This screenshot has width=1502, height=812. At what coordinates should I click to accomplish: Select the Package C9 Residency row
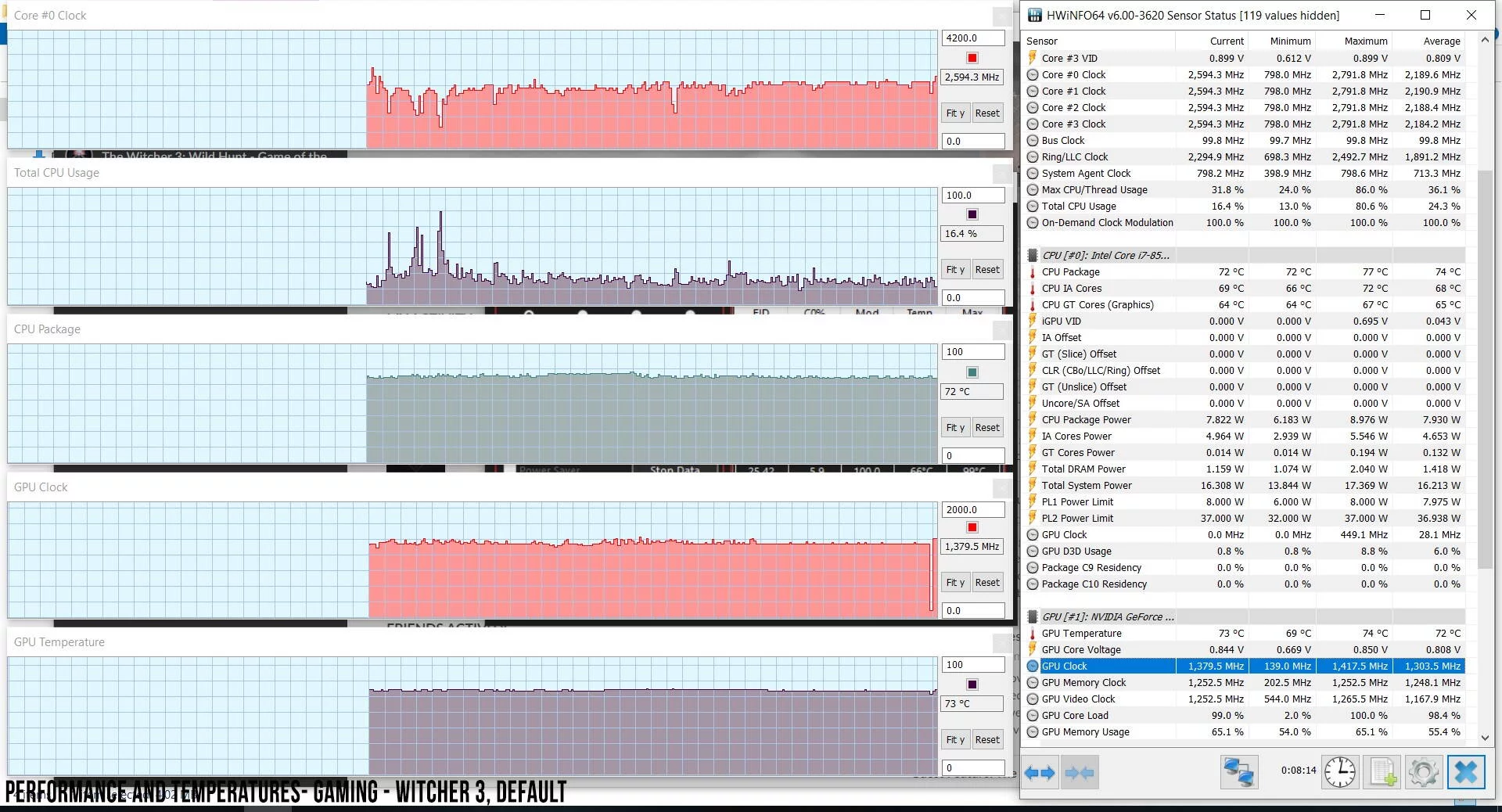1244,567
